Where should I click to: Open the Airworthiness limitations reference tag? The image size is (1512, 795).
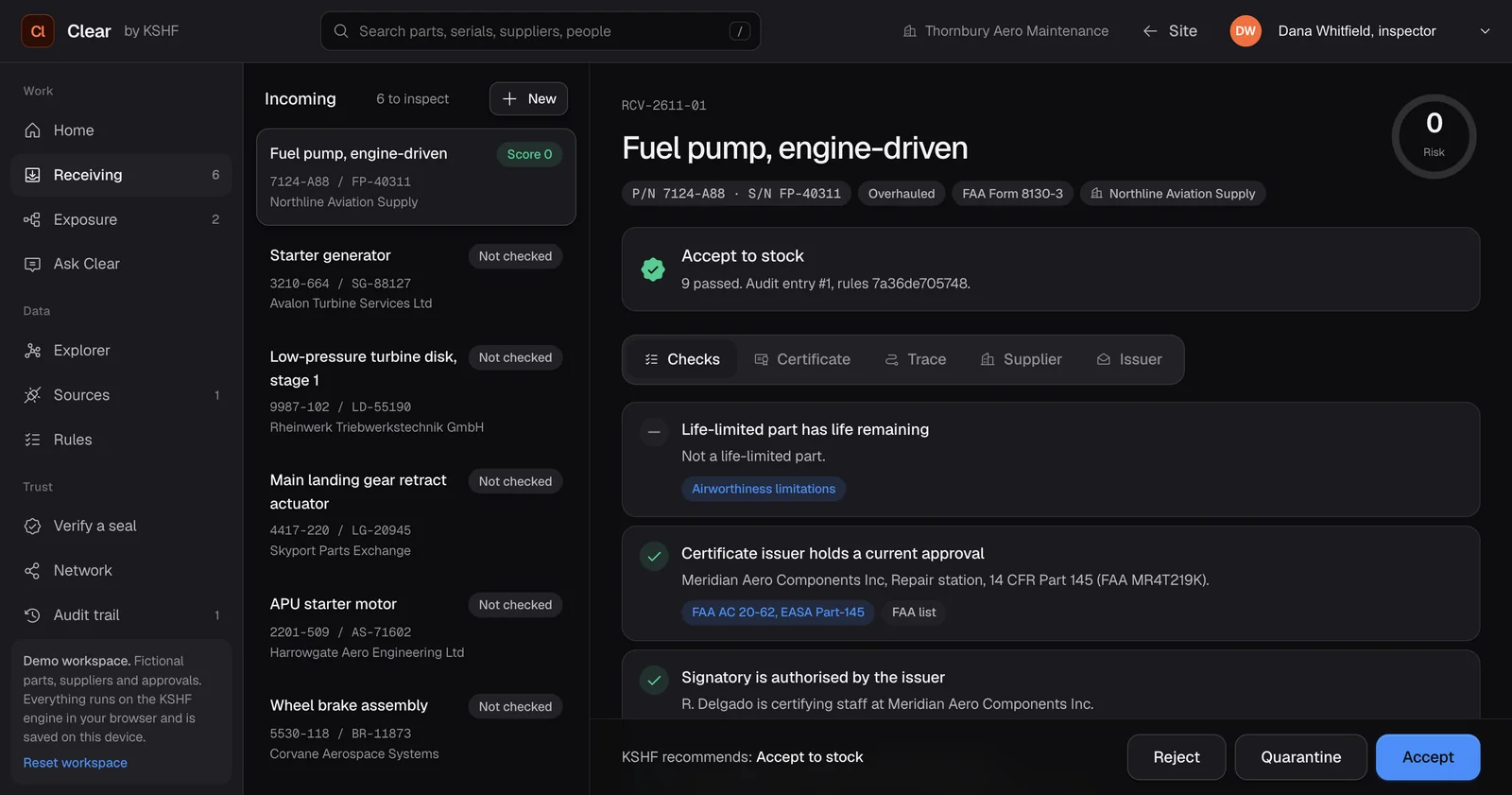(764, 489)
